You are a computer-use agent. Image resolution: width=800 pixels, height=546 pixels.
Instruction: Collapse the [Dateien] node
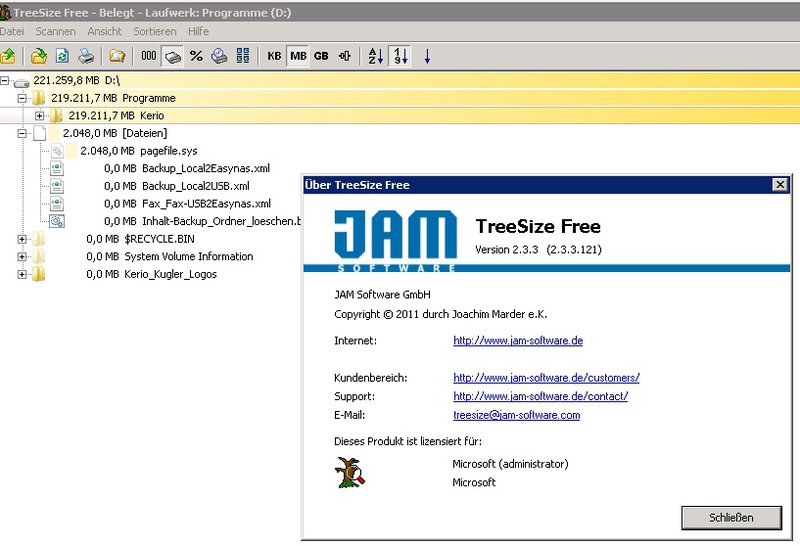[x=22, y=134]
